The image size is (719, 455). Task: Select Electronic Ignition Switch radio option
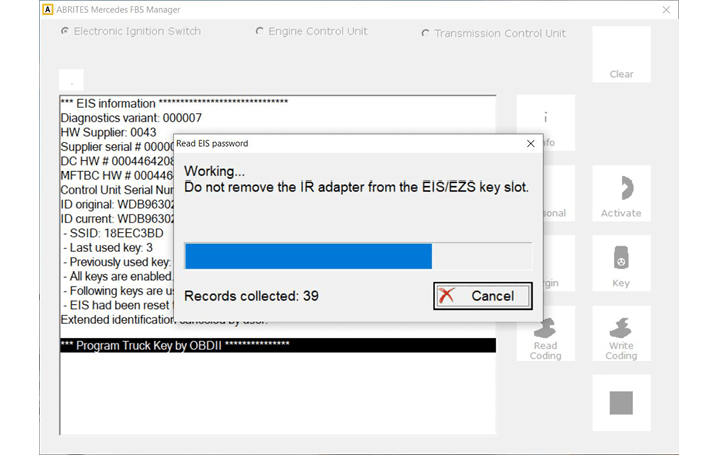pyautogui.click(x=66, y=31)
